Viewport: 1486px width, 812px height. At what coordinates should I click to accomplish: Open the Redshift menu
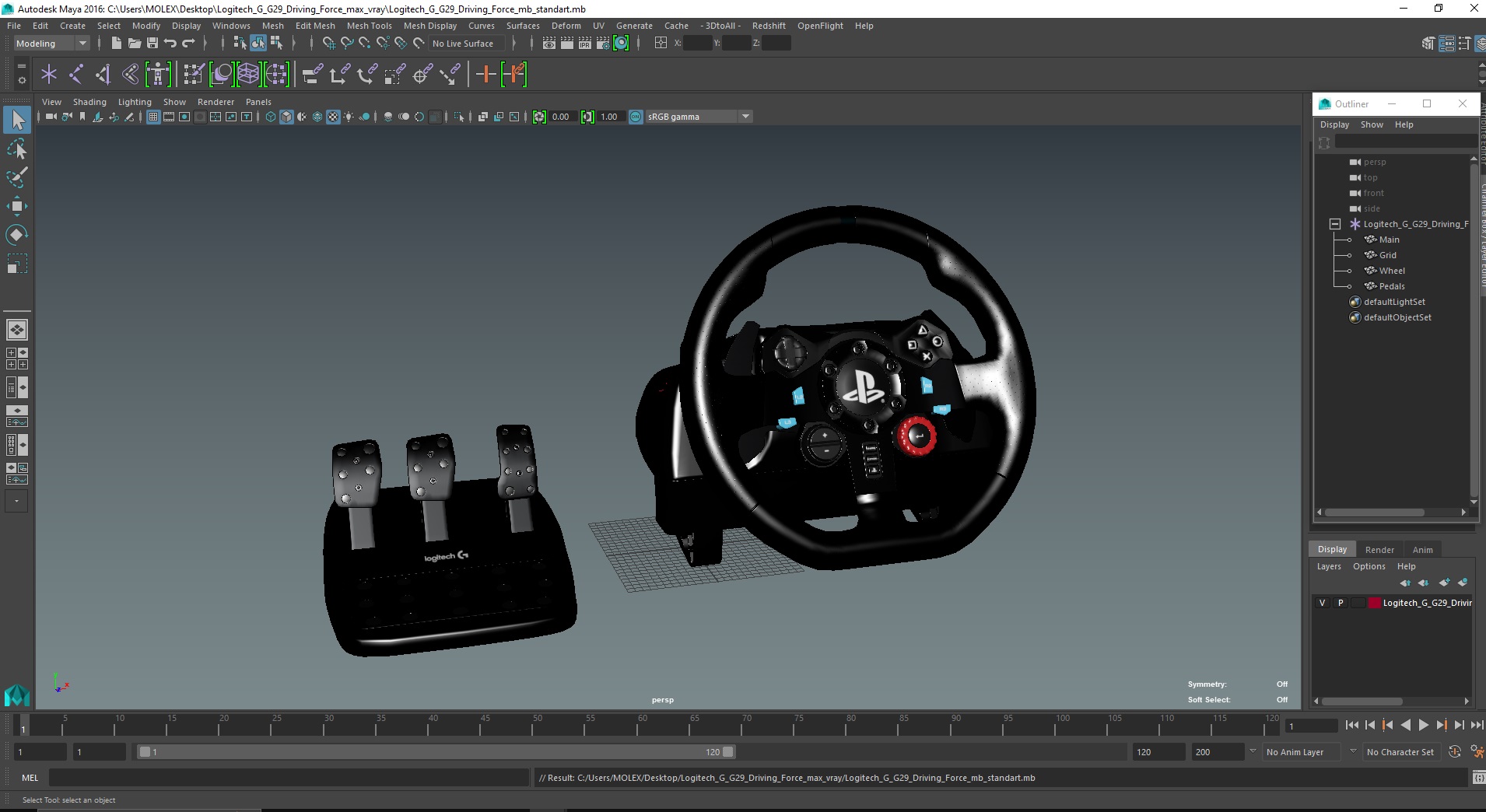coord(769,26)
